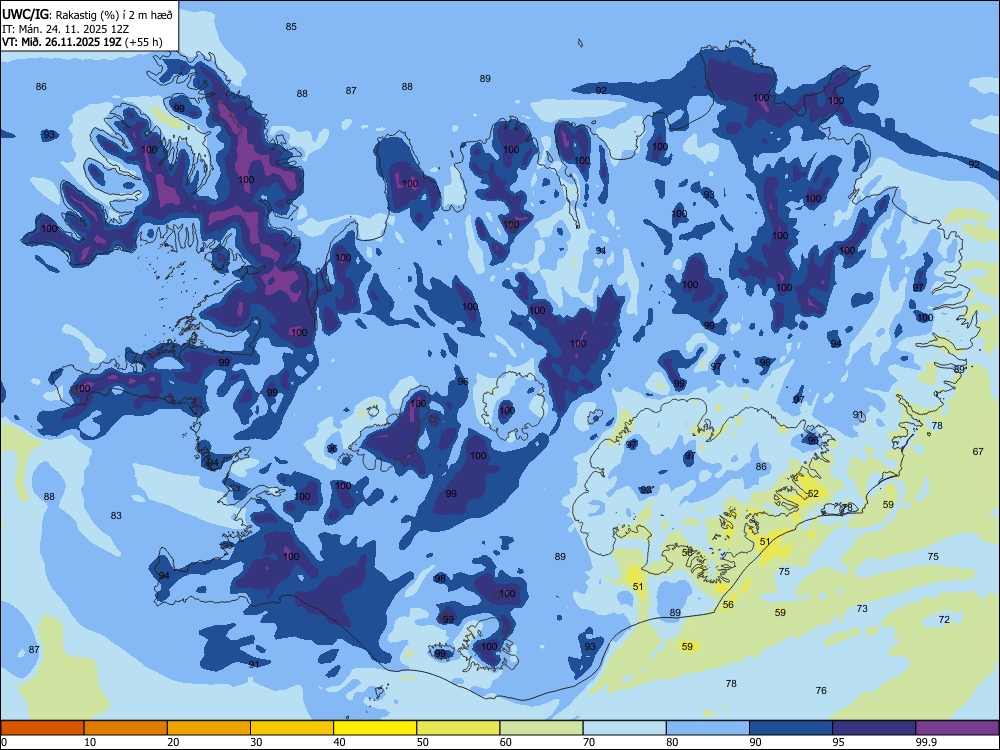Click the legend tick label 20
The image size is (1000, 750).
click(x=173, y=742)
